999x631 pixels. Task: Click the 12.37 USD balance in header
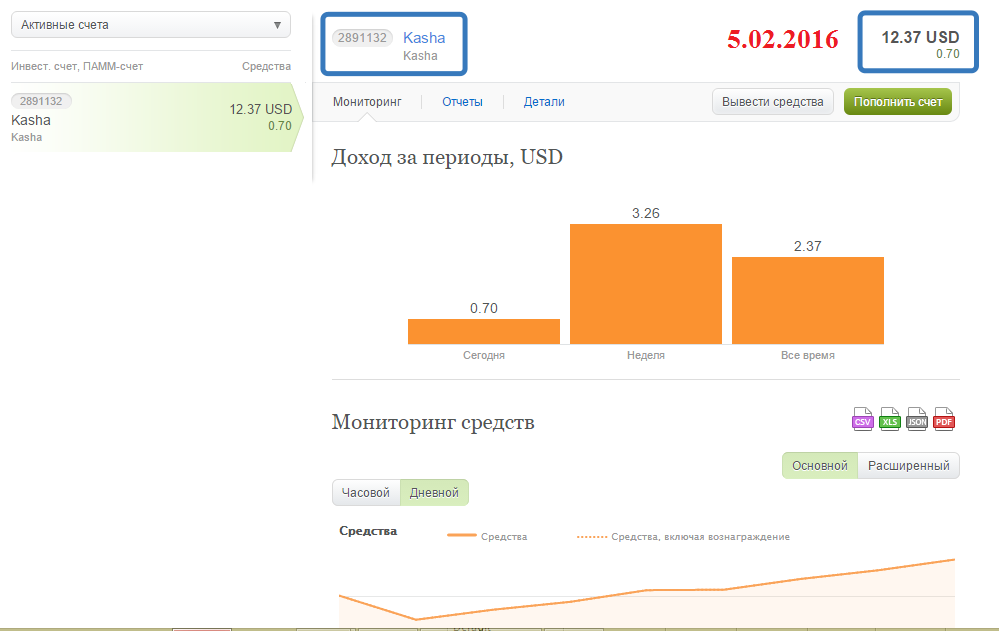pos(920,38)
